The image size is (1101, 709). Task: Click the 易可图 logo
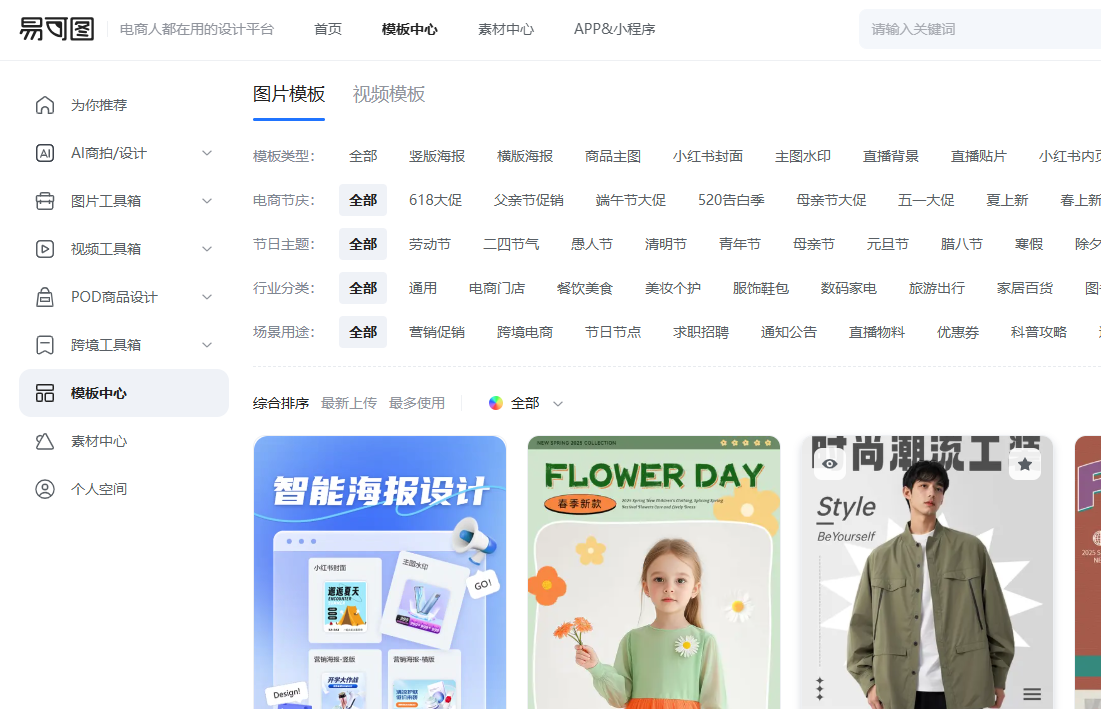pyautogui.click(x=56, y=29)
